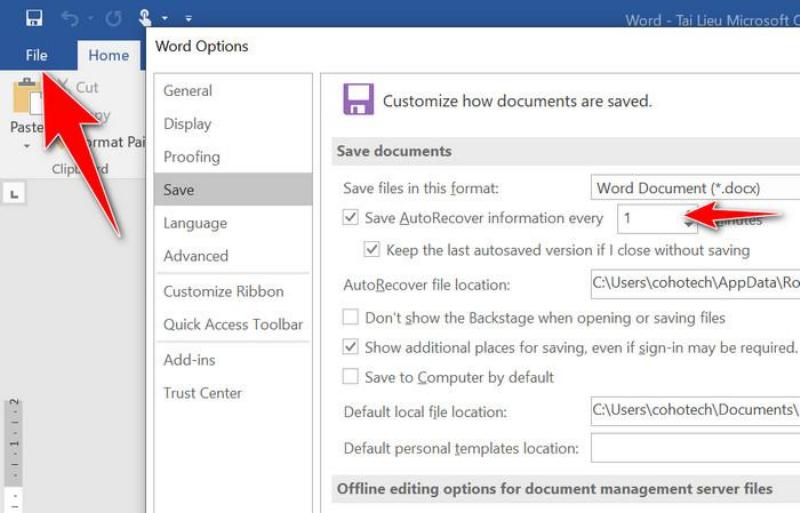This screenshot has height=513, width=800.
Task: Open the Advanced options category
Action: pyautogui.click(x=233, y=256)
